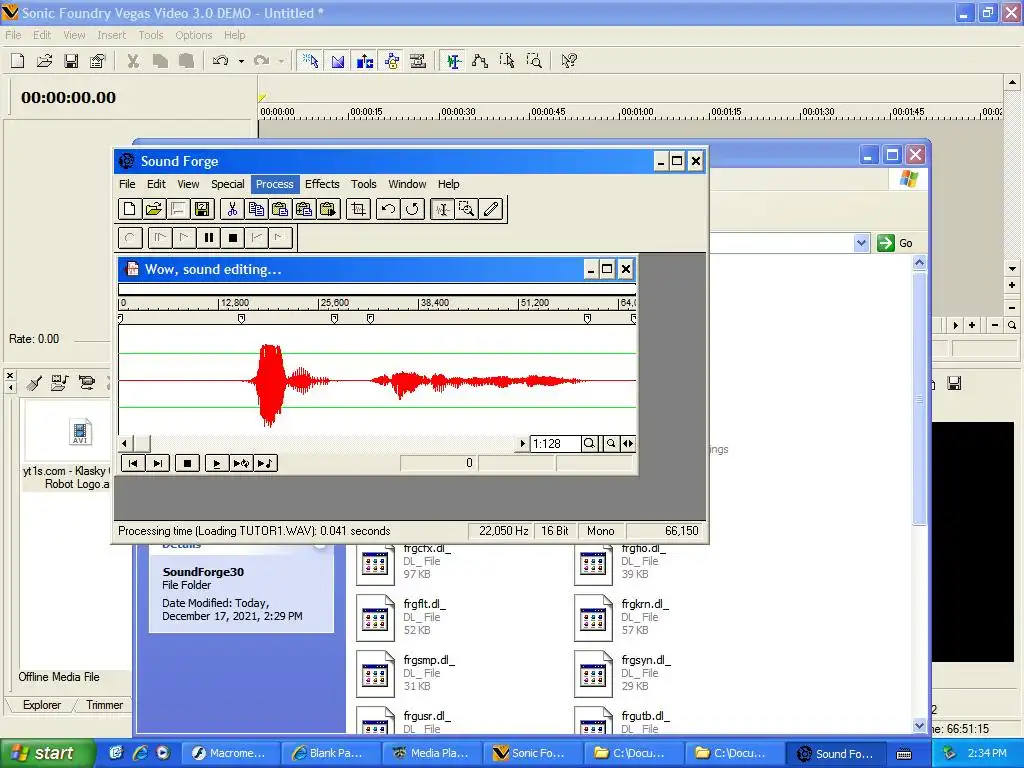
Task: Click New file icon in Sound Forge toolbar
Action: point(129,209)
